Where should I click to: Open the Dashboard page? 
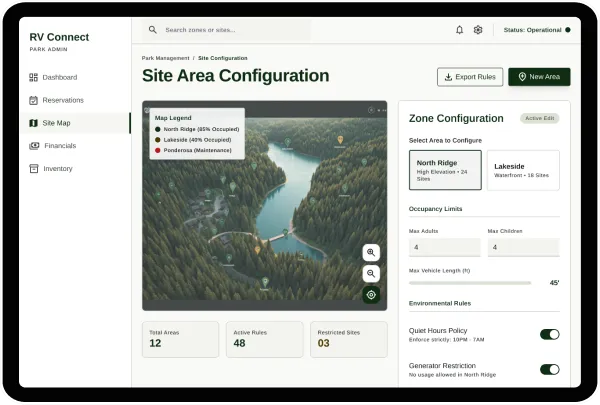coord(75,77)
